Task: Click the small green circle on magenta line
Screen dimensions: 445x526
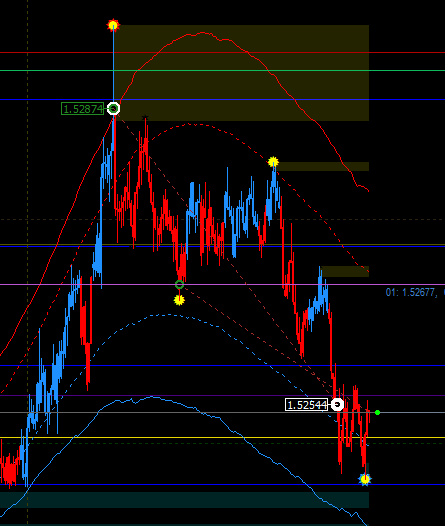Action: [x=180, y=285]
